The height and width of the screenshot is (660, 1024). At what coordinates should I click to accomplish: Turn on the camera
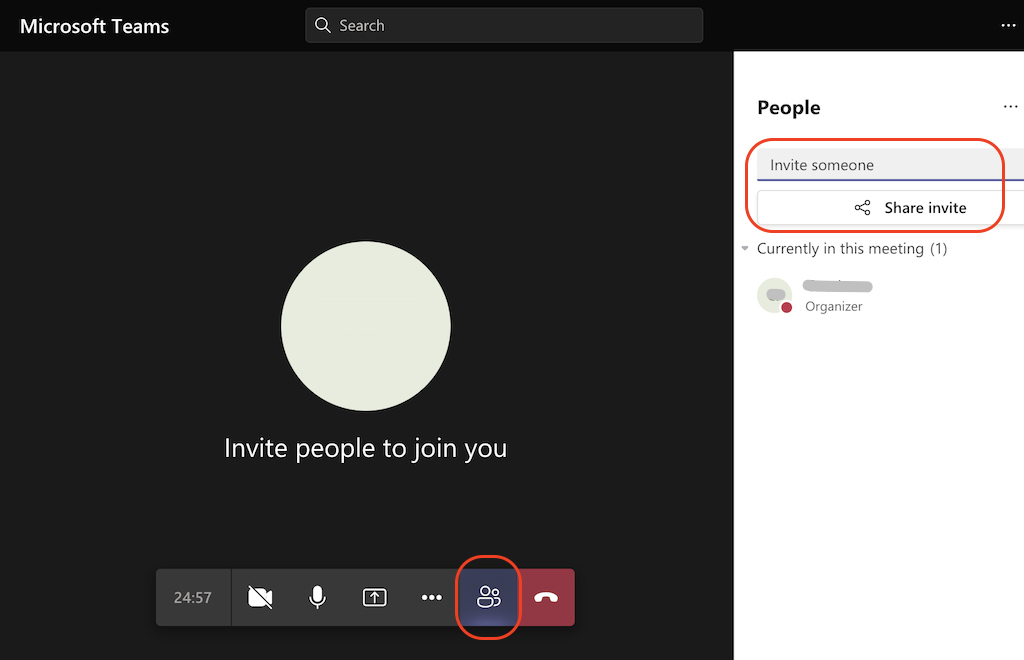pos(260,597)
